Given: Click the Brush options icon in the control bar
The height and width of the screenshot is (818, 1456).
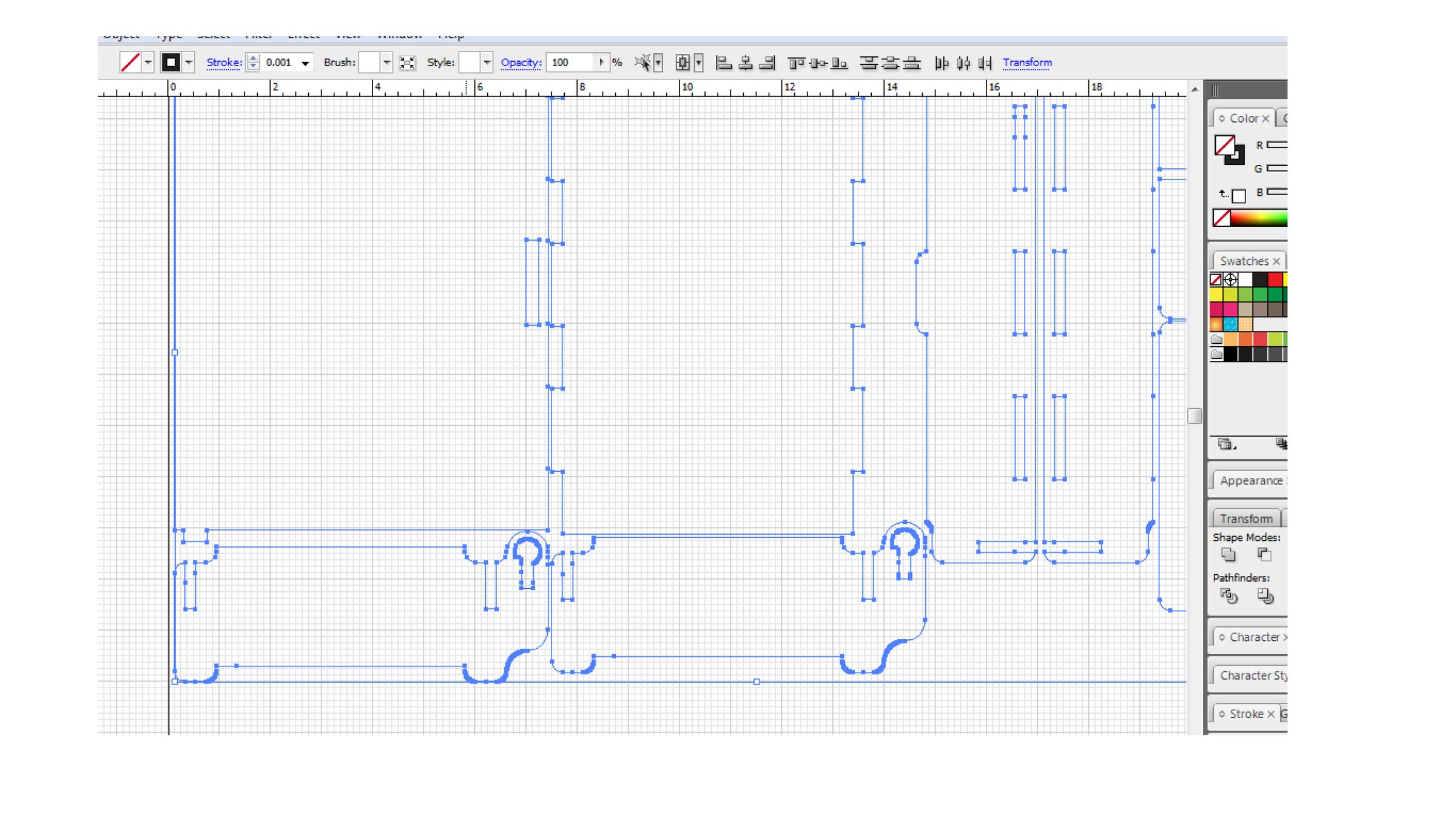Looking at the screenshot, I should tap(407, 62).
